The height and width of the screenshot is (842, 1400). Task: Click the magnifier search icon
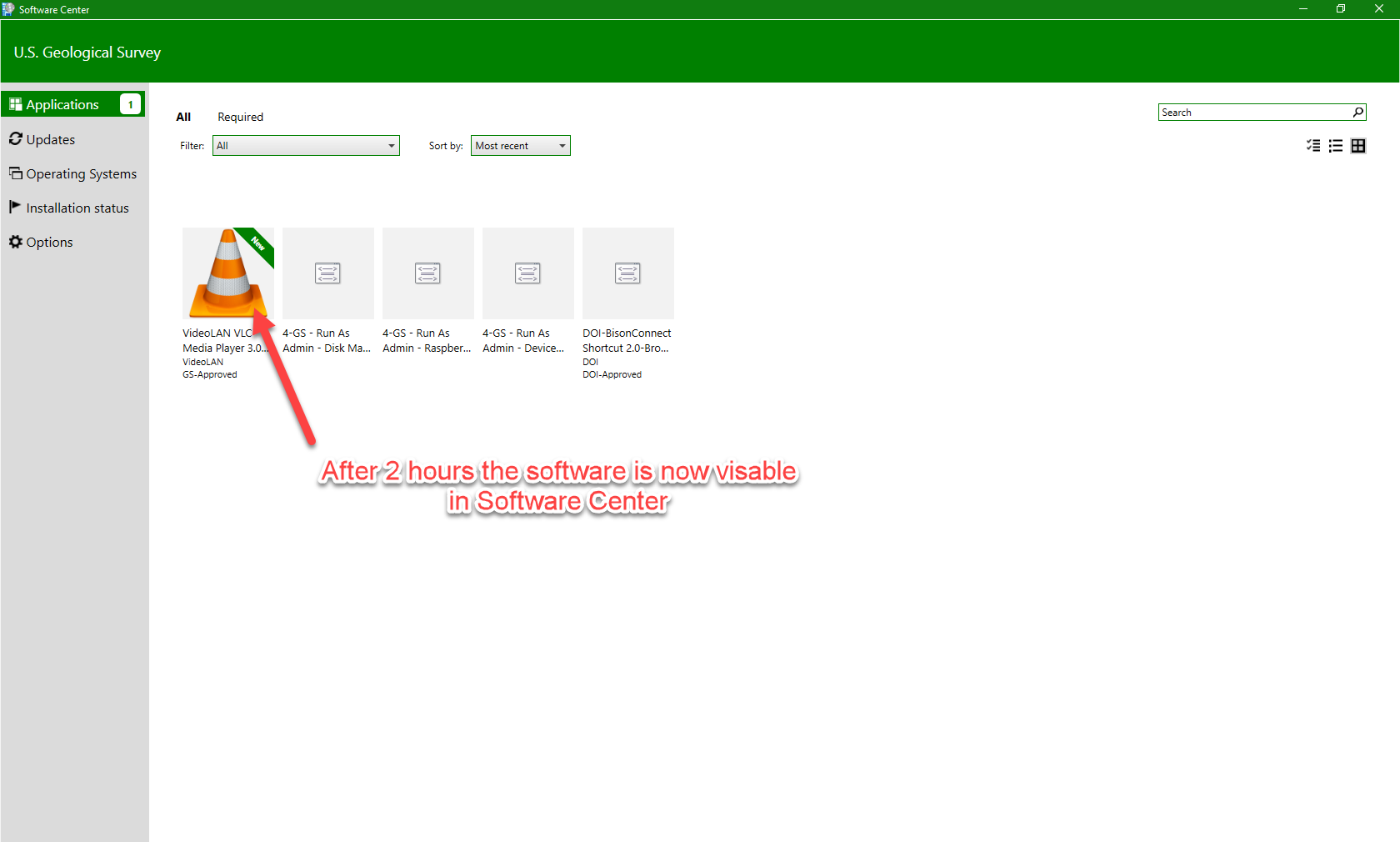(1357, 113)
